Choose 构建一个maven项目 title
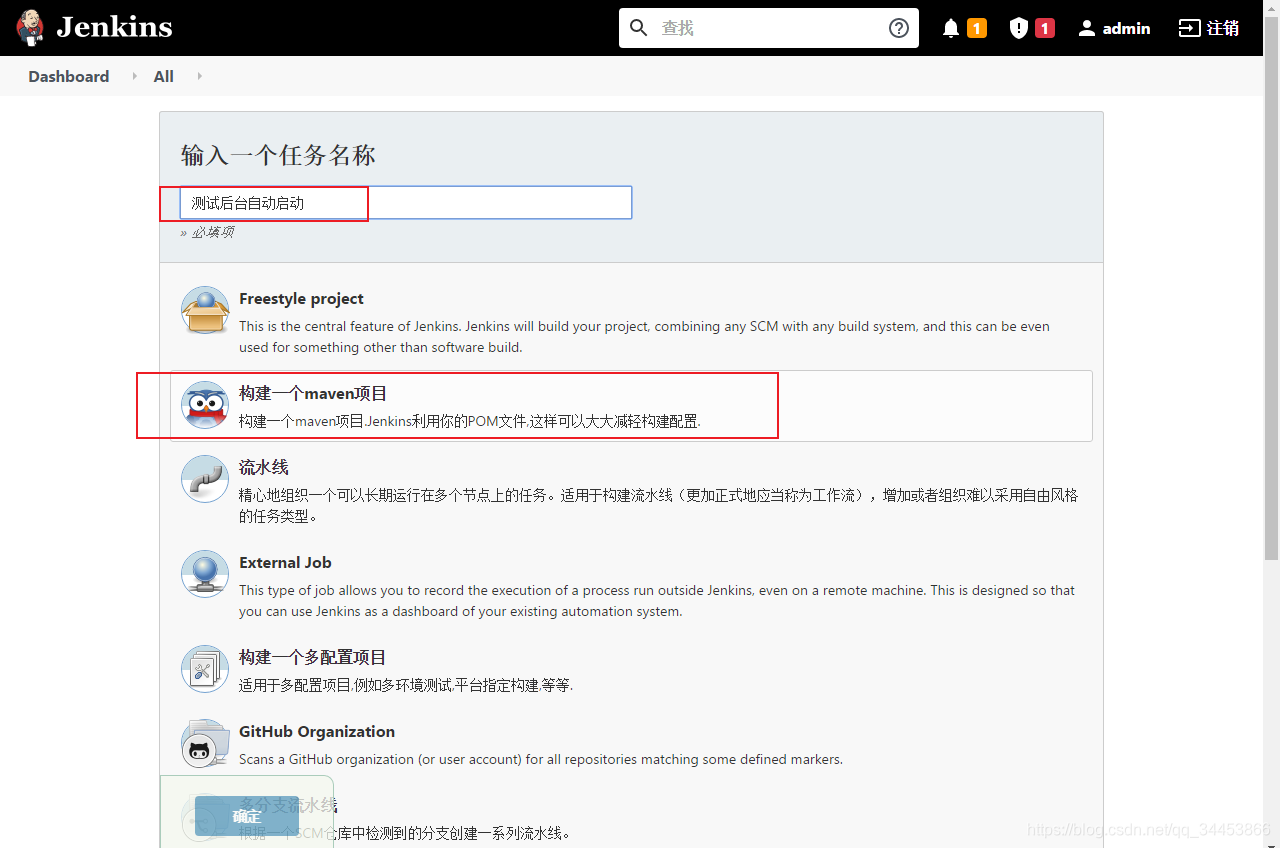Screen dimensions: 1280x848 (313, 394)
